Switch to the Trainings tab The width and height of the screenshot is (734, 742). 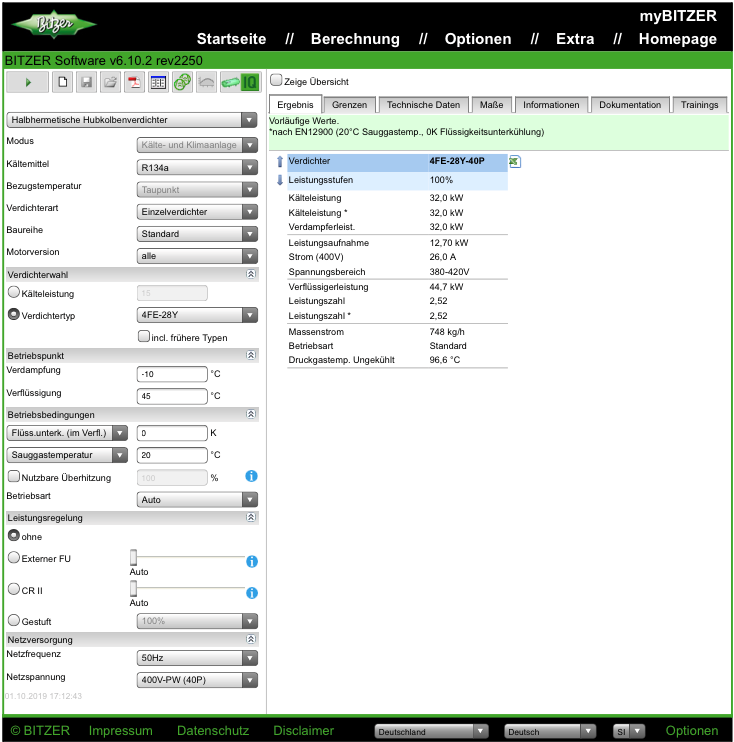click(x=699, y=105)
